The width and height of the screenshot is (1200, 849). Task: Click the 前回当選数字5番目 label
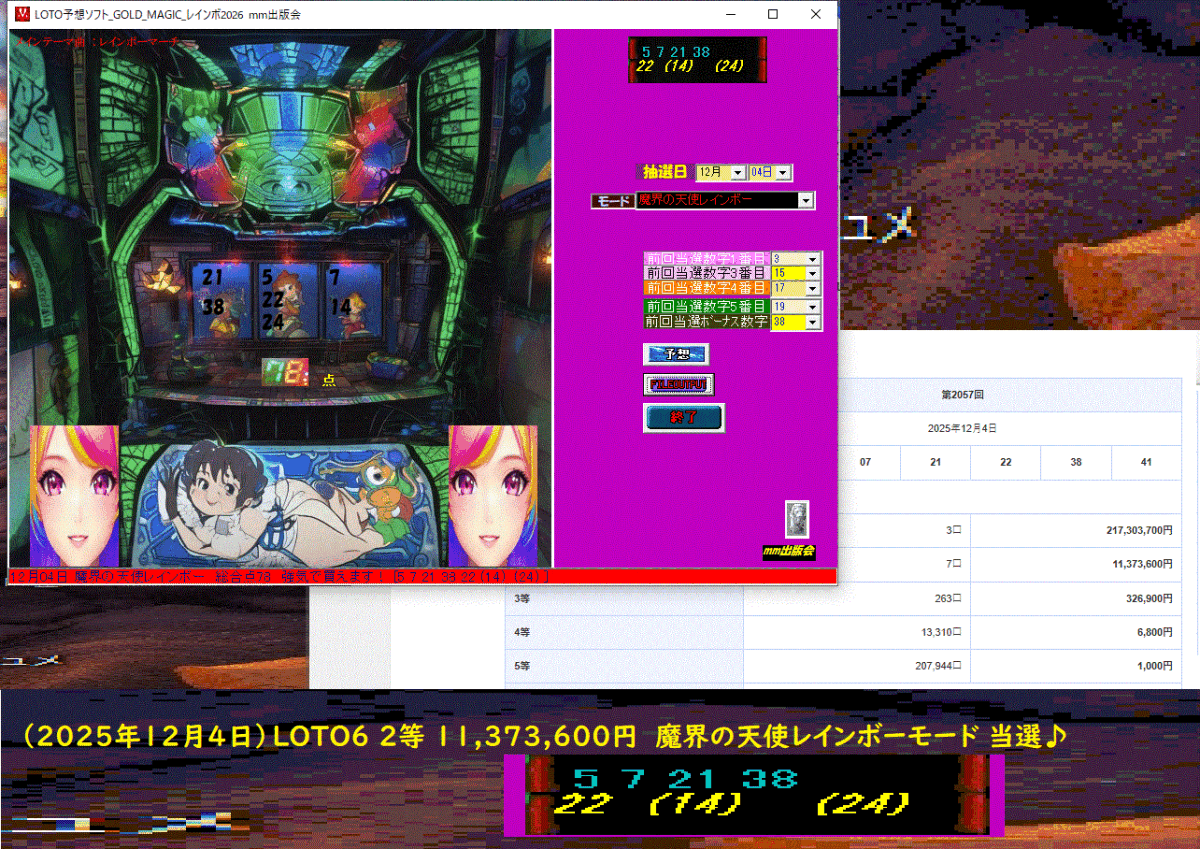(706, 307)
